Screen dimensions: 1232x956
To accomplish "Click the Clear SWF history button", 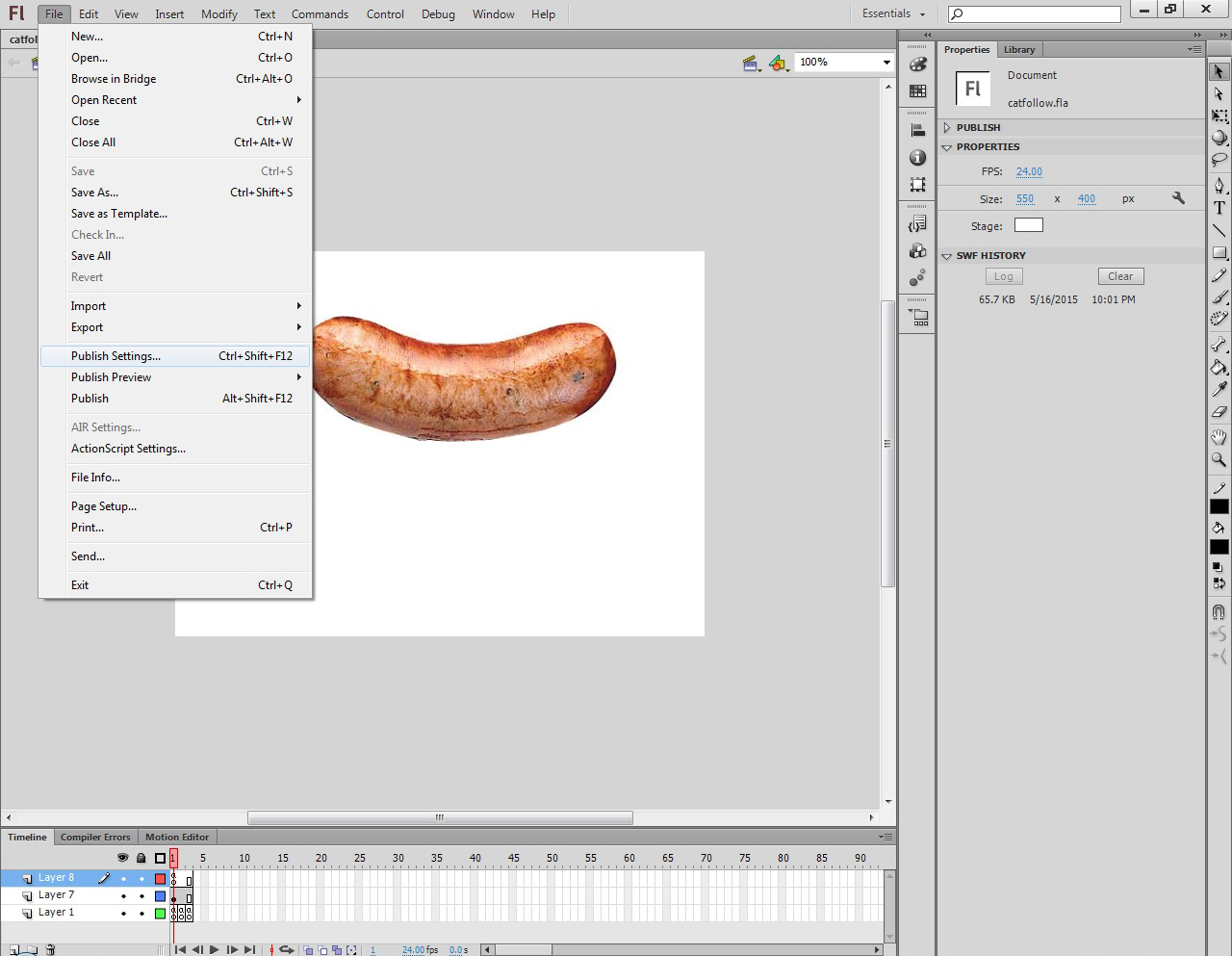I will coord(1120,276).
